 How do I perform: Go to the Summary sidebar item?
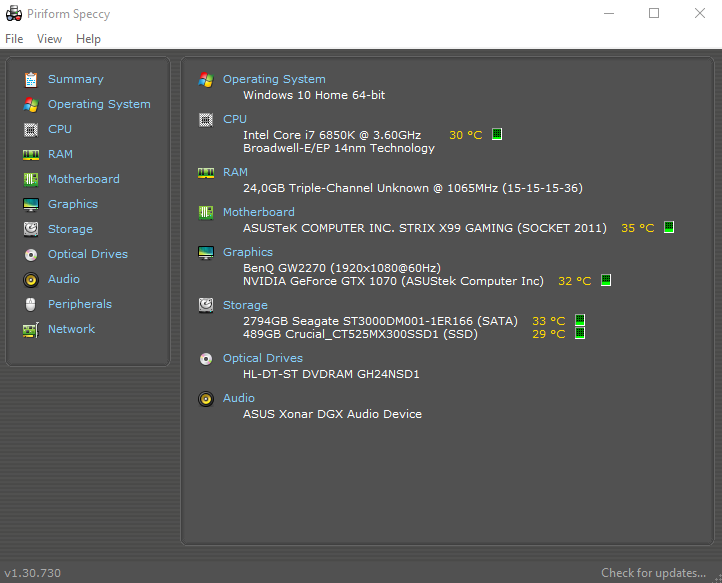(x=75, y=79)
